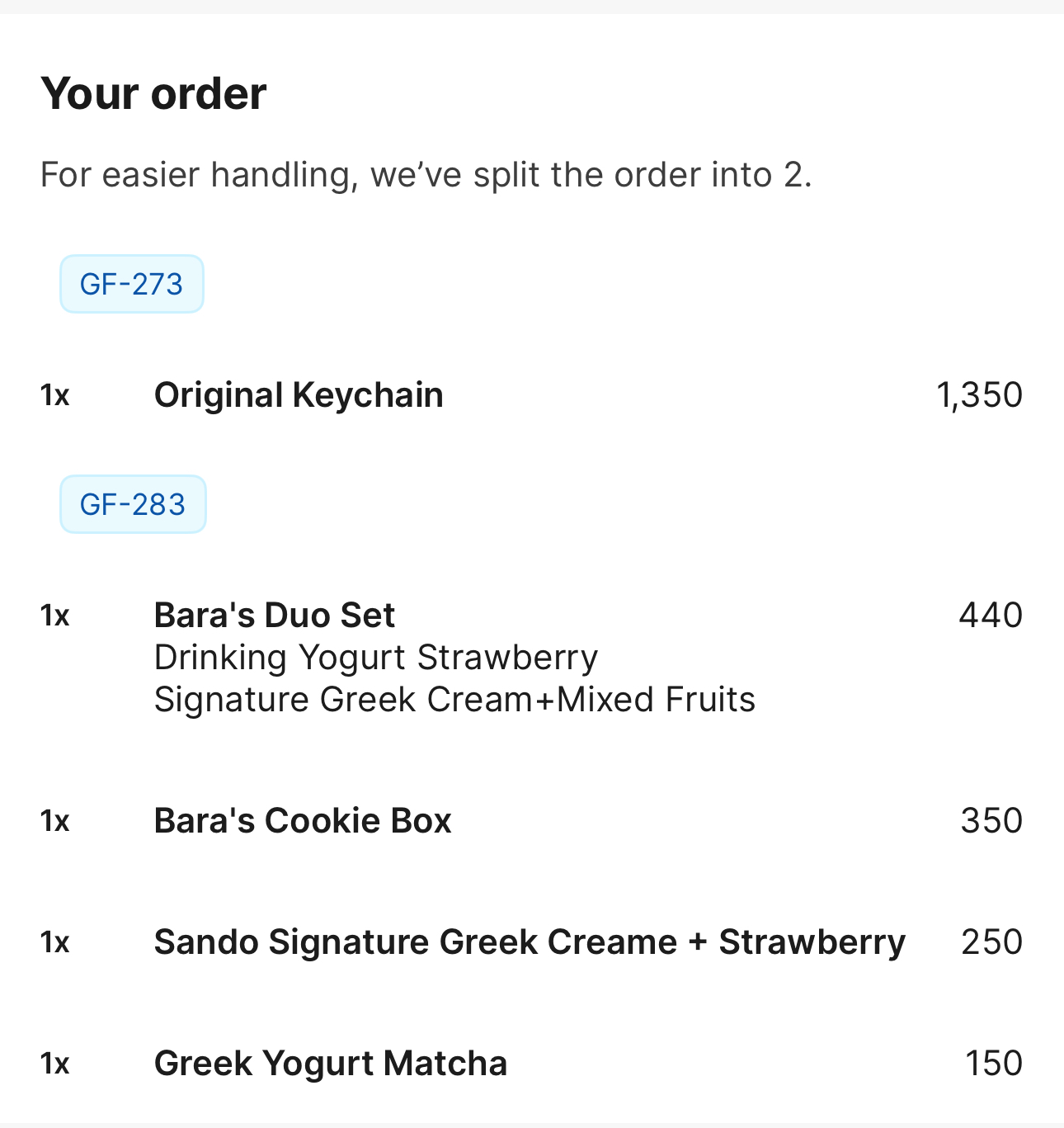Click the split order notice text
This screenshot has width=1064, height=1128.
[426, 175]
